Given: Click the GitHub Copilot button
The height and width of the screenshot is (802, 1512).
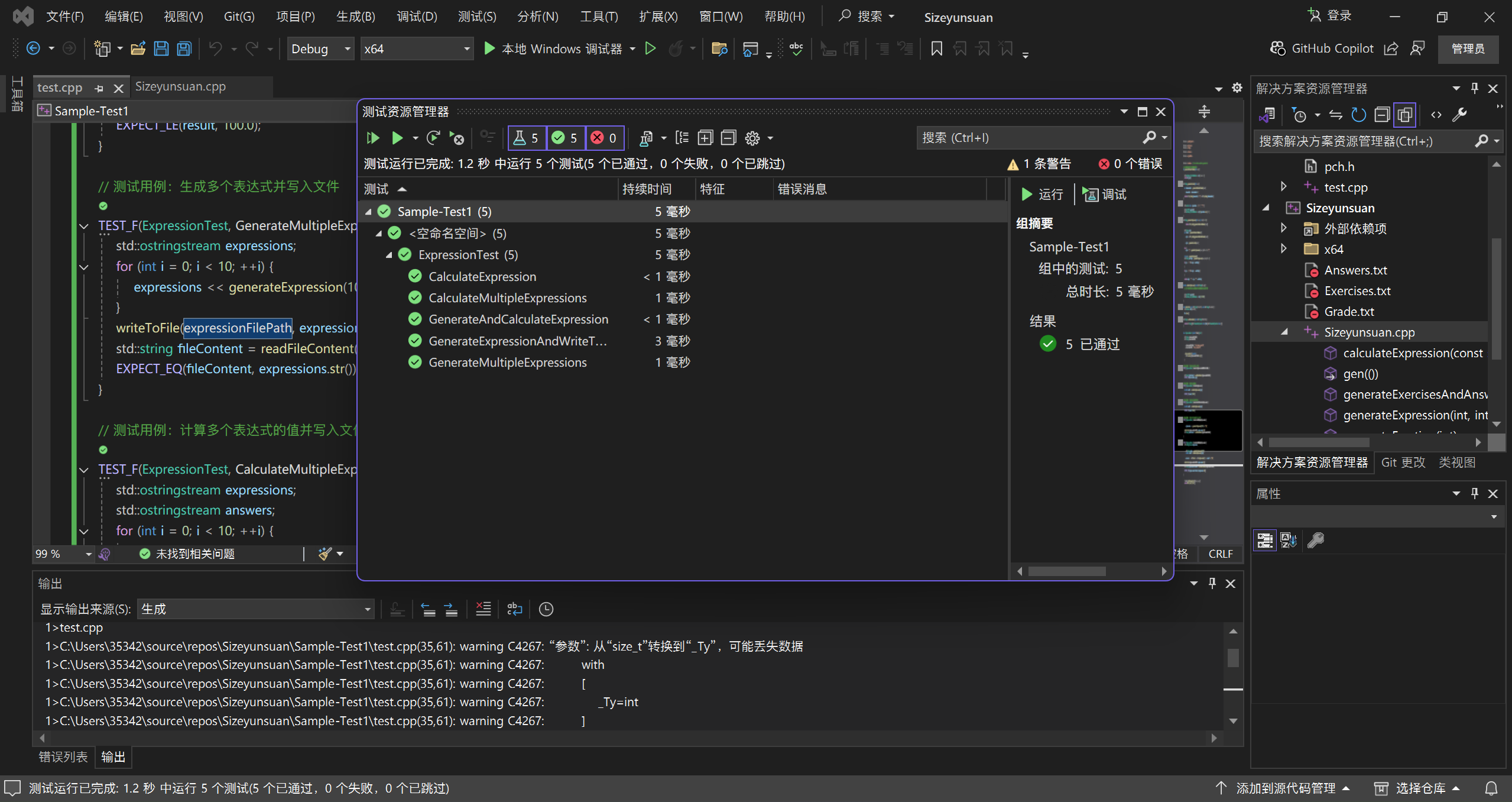Looking at the screenshot, I should tap(1322, 48).
